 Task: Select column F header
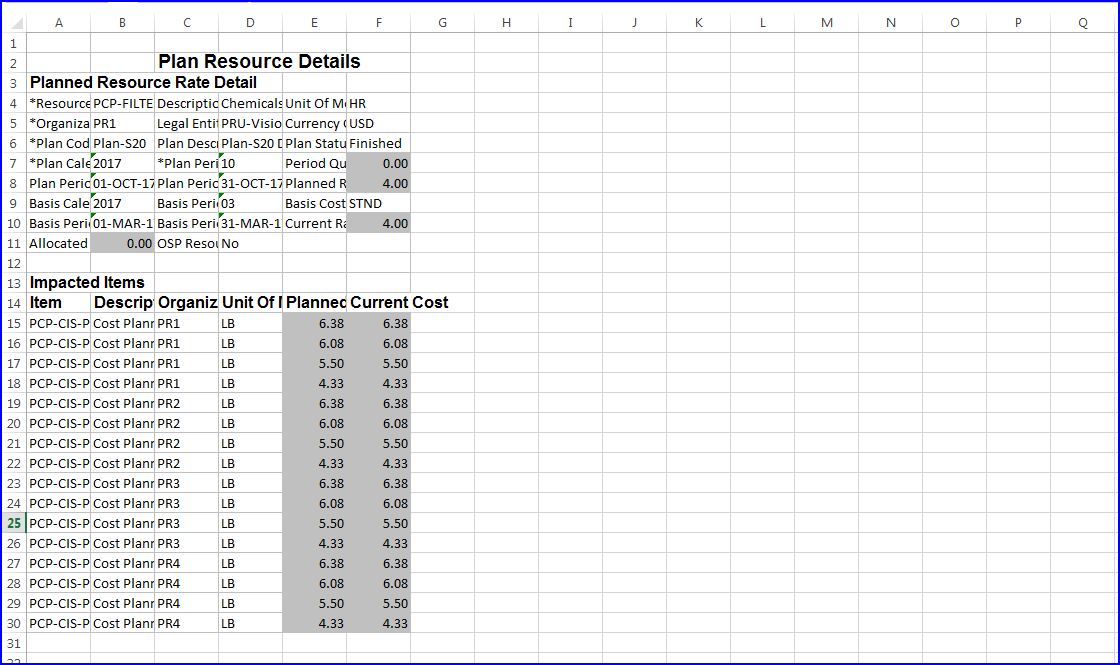coord(379,23)
